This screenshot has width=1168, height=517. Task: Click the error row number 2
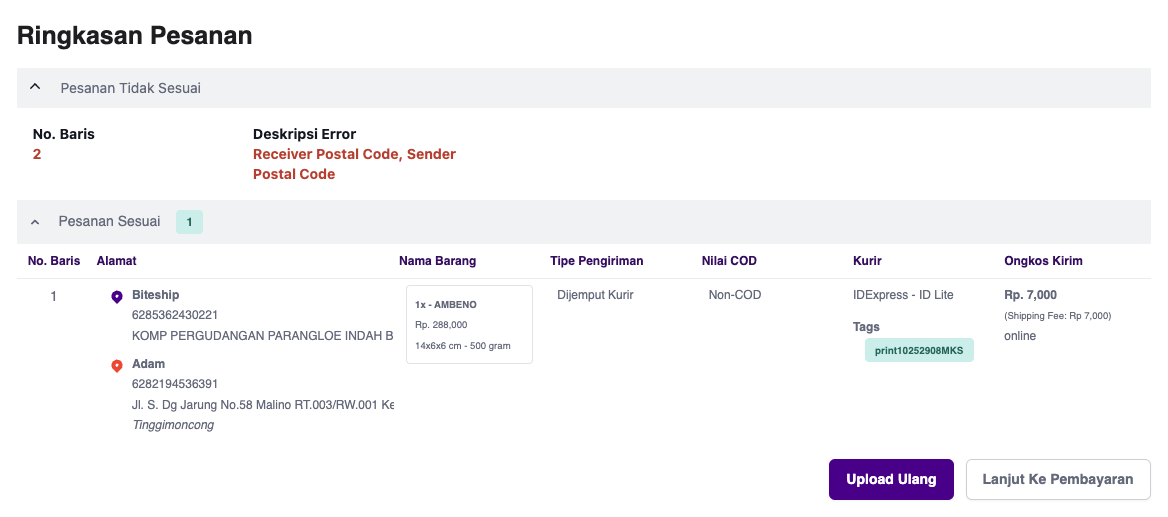point(36,154)
